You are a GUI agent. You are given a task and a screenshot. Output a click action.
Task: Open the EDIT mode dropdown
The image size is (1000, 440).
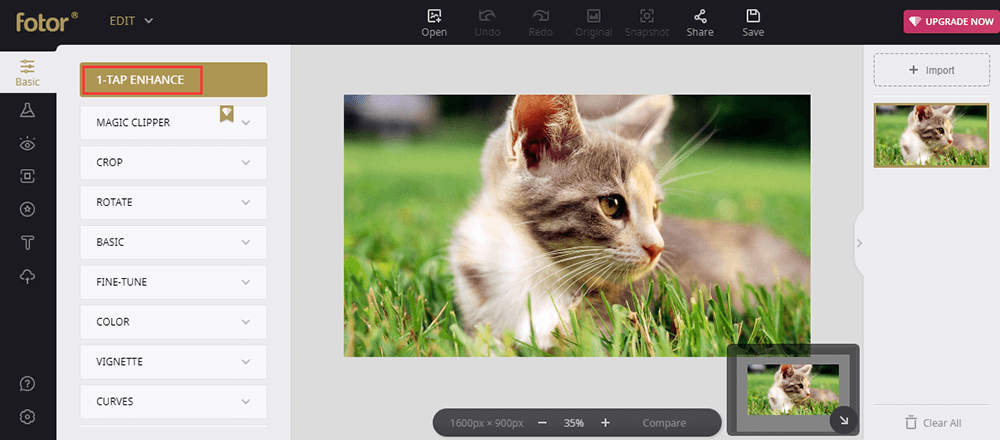(131, 20)
